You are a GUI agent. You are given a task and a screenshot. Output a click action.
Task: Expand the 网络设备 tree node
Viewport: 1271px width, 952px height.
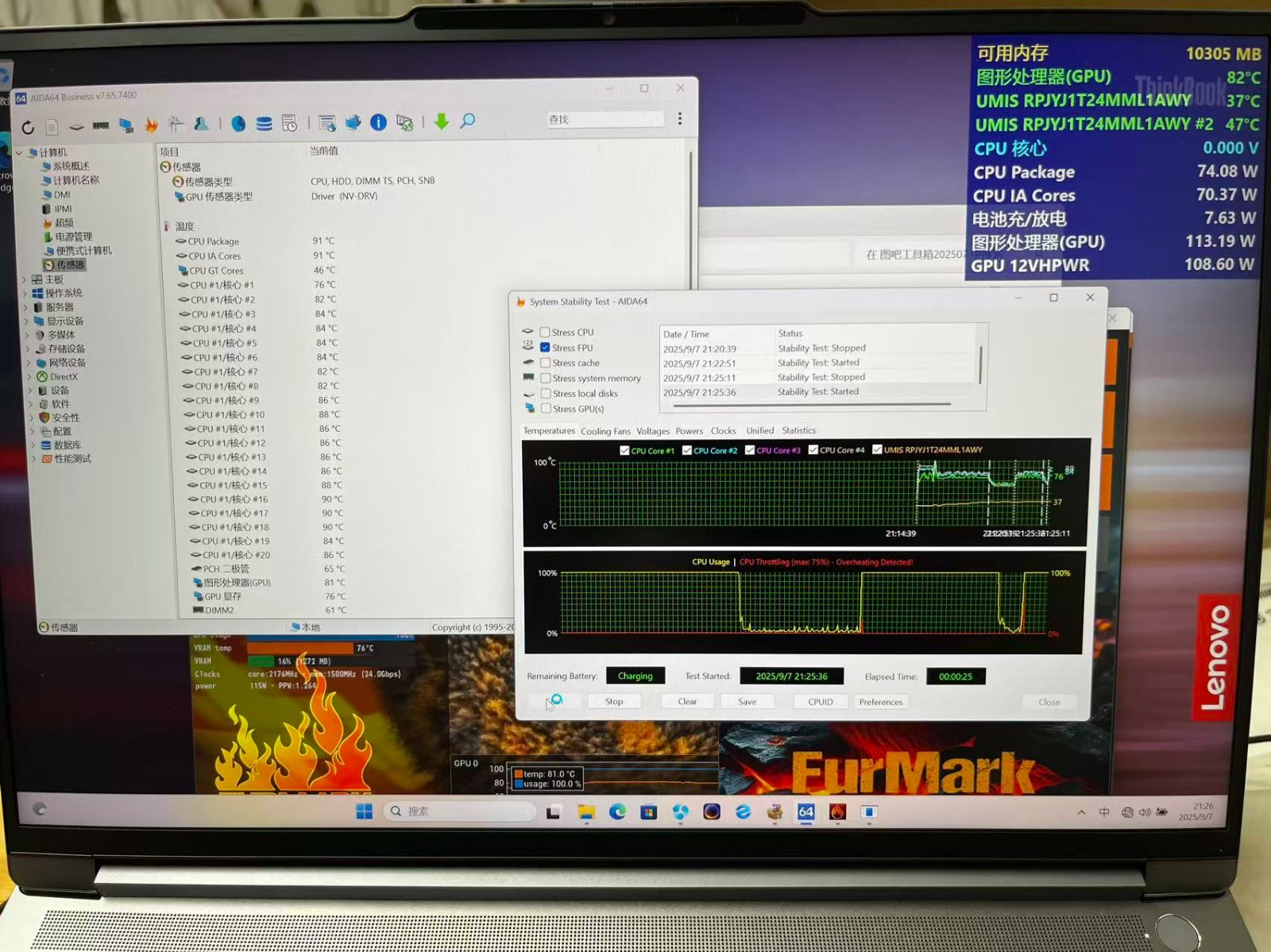point(29,362)
